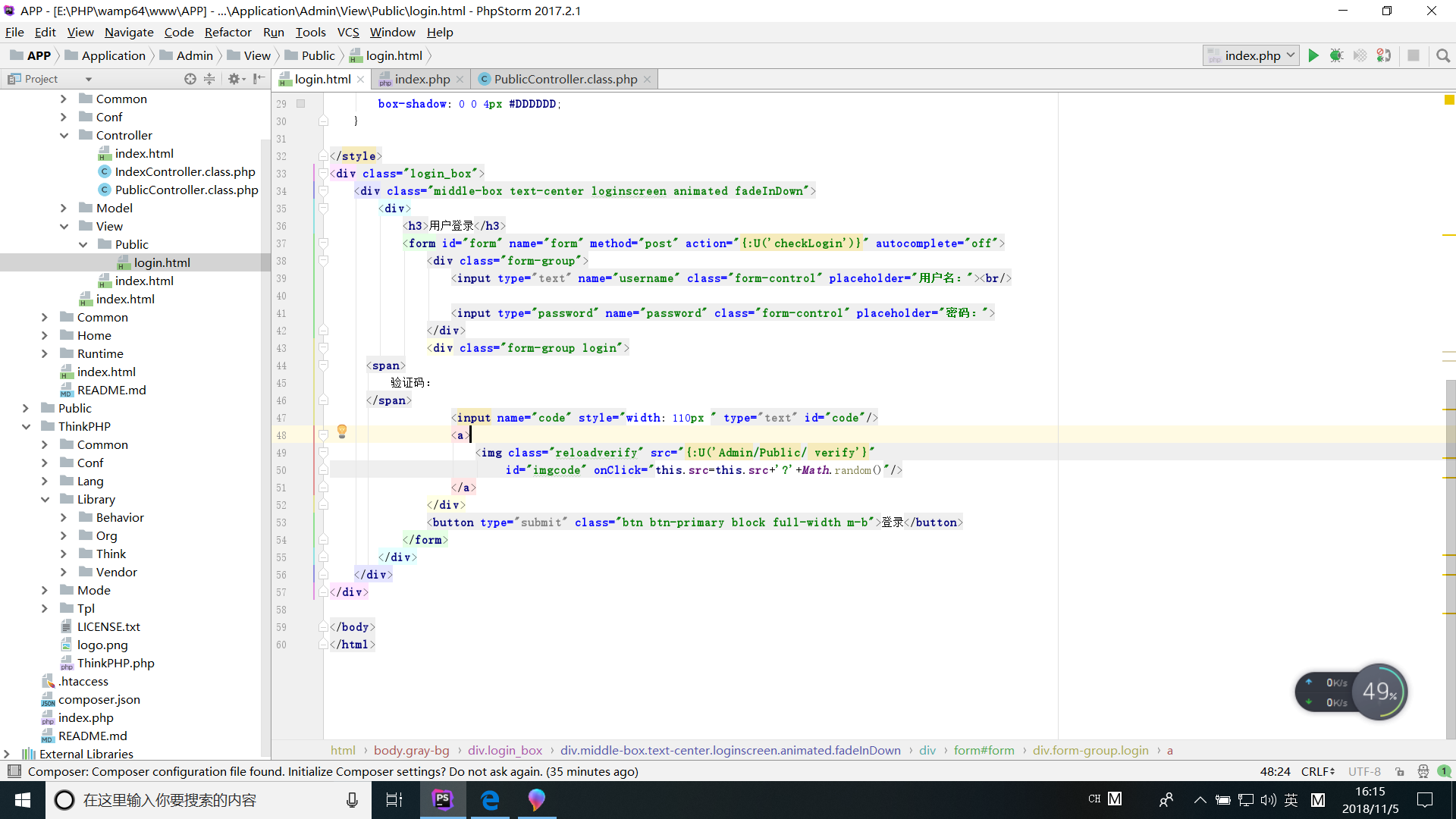Image resolution: width=1456 pixels, height=819 pixels.
Task: Click scroll from source target icon
Action: click(x=190, y=79)
